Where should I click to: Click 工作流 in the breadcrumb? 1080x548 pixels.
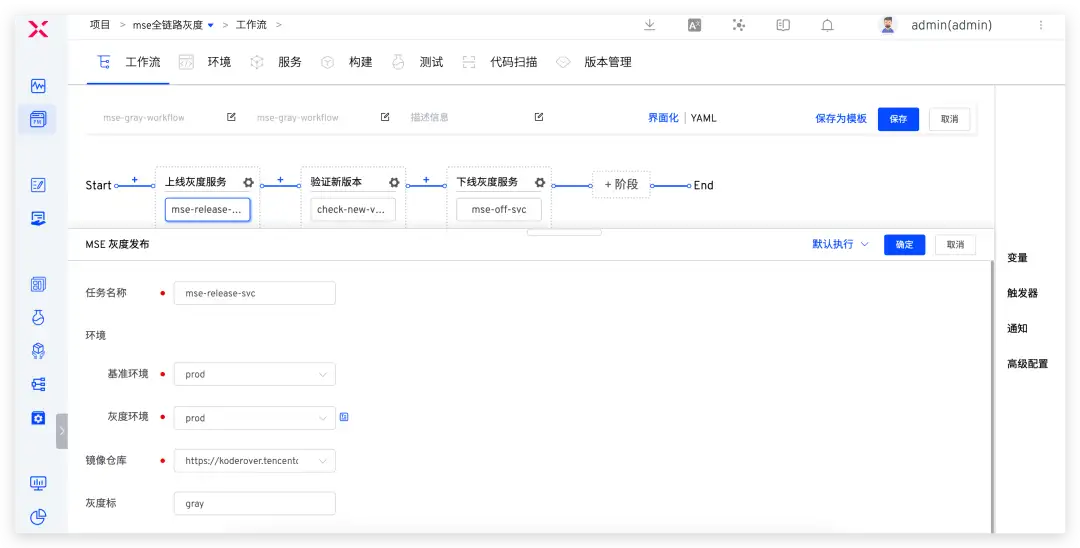[251, 25]
